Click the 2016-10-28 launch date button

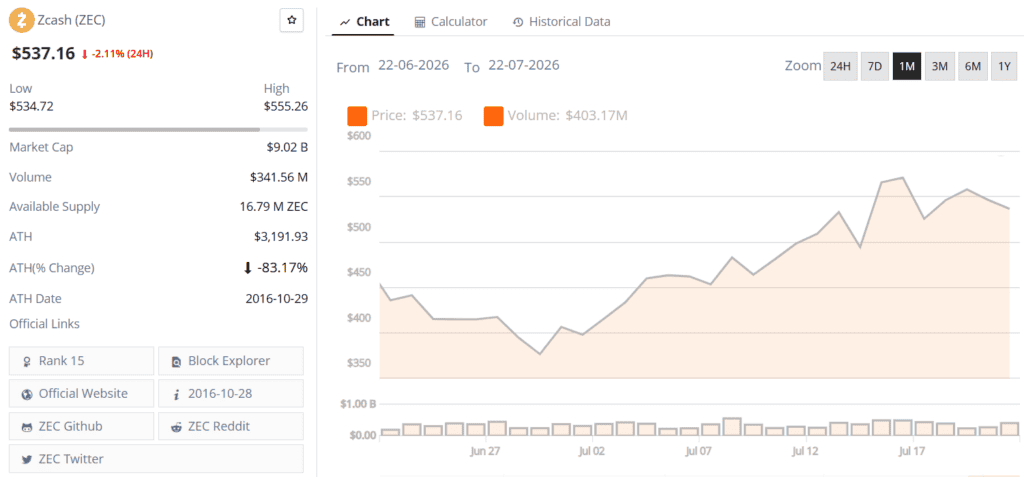click(231, 393)
